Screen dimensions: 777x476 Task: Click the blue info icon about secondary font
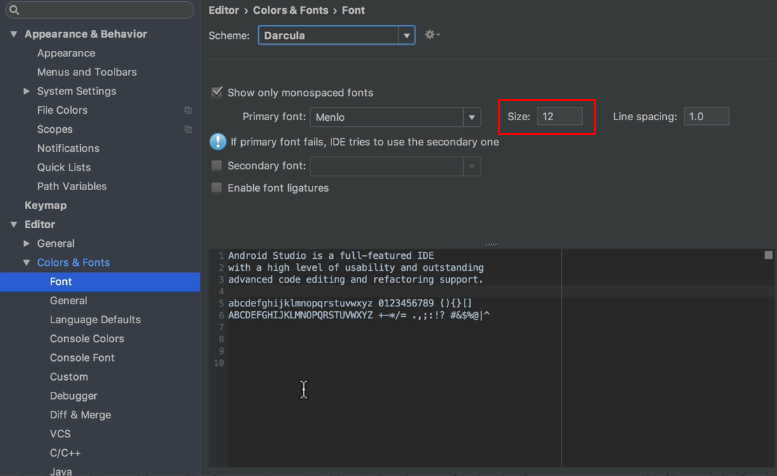[x=218, y=142]
